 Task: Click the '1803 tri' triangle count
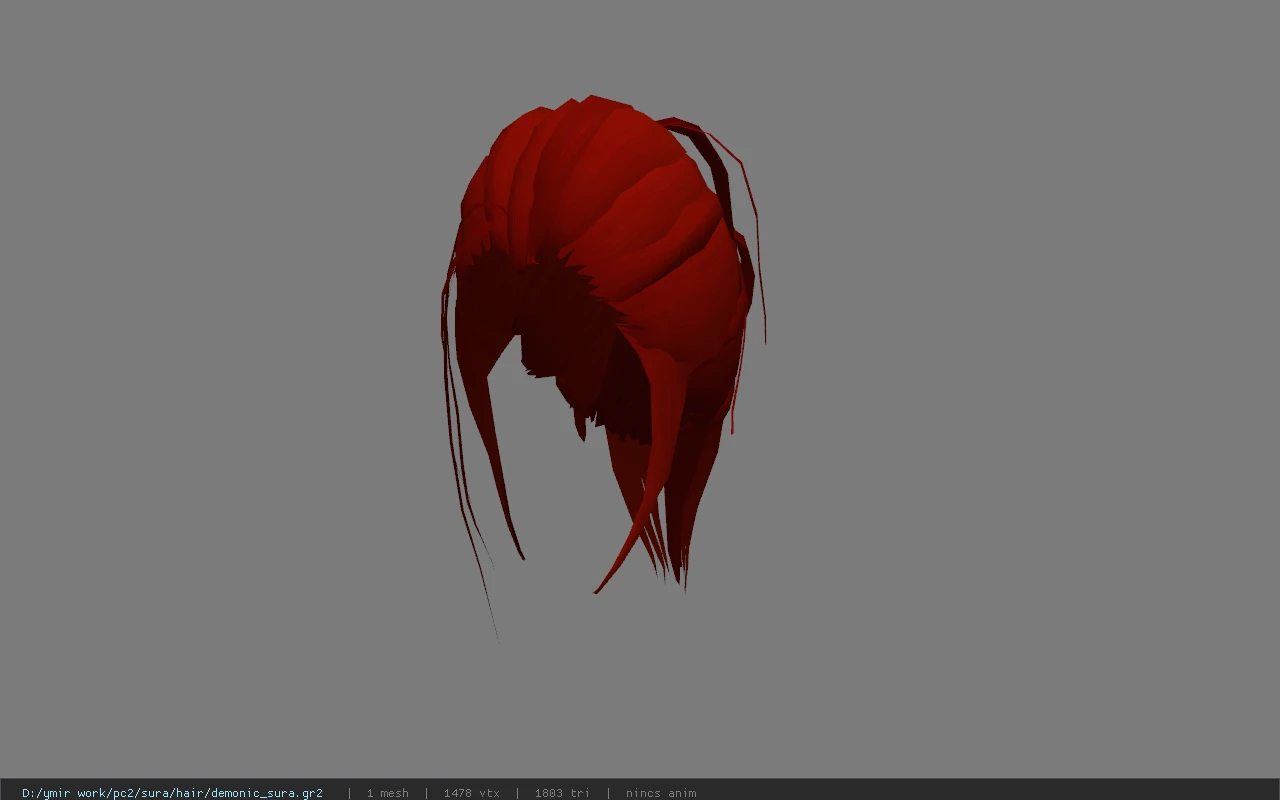click(562, 793)
